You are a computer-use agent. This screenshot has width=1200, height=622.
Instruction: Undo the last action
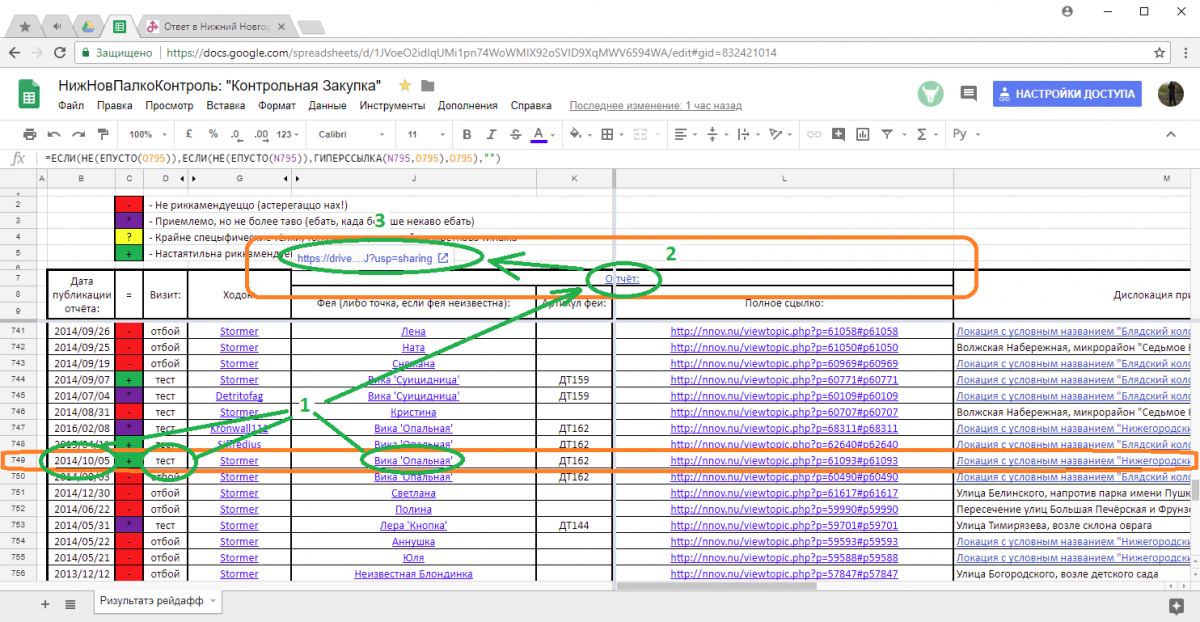click(x=54, y=134)
